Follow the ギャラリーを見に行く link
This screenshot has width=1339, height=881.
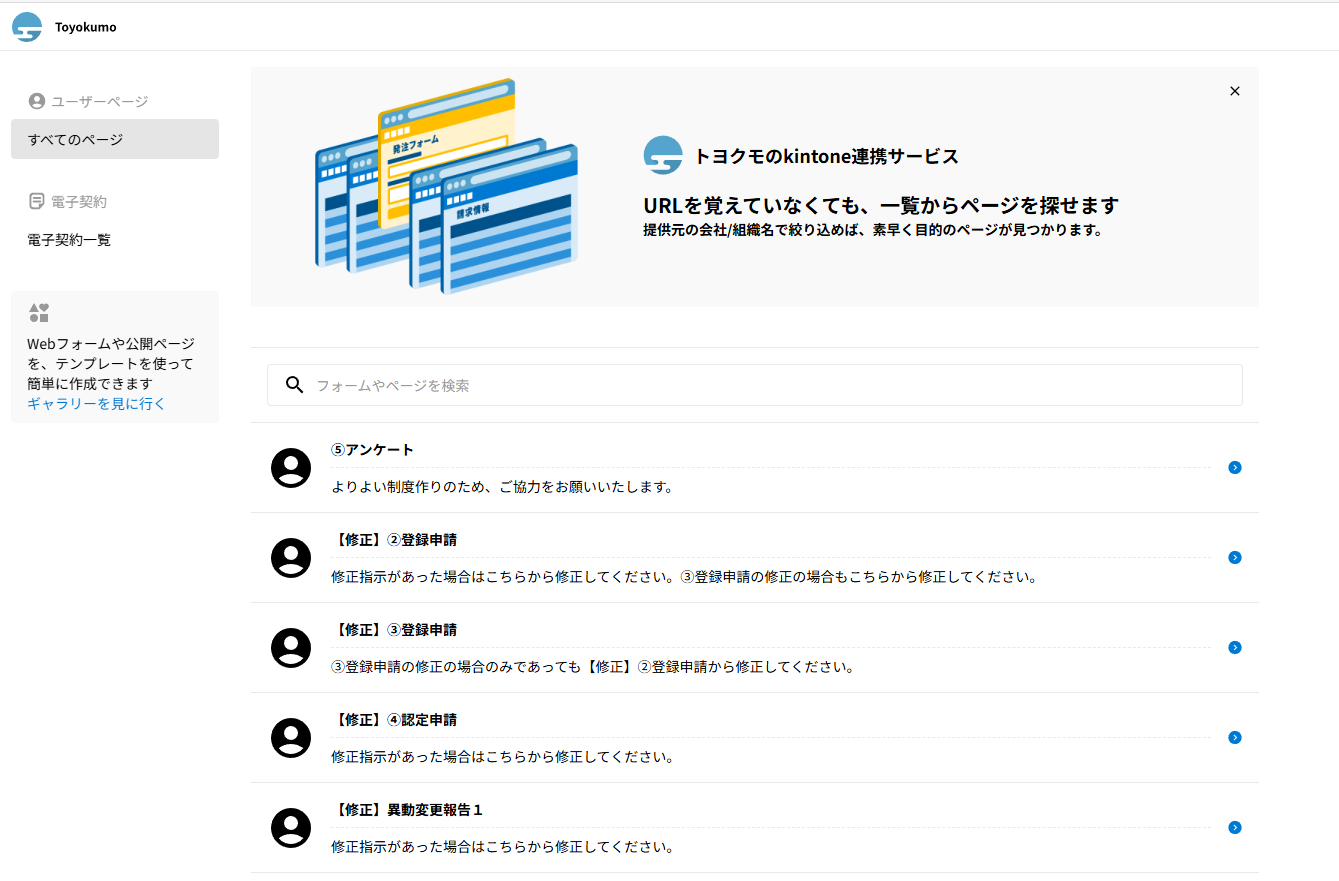(x=96, y=404)
